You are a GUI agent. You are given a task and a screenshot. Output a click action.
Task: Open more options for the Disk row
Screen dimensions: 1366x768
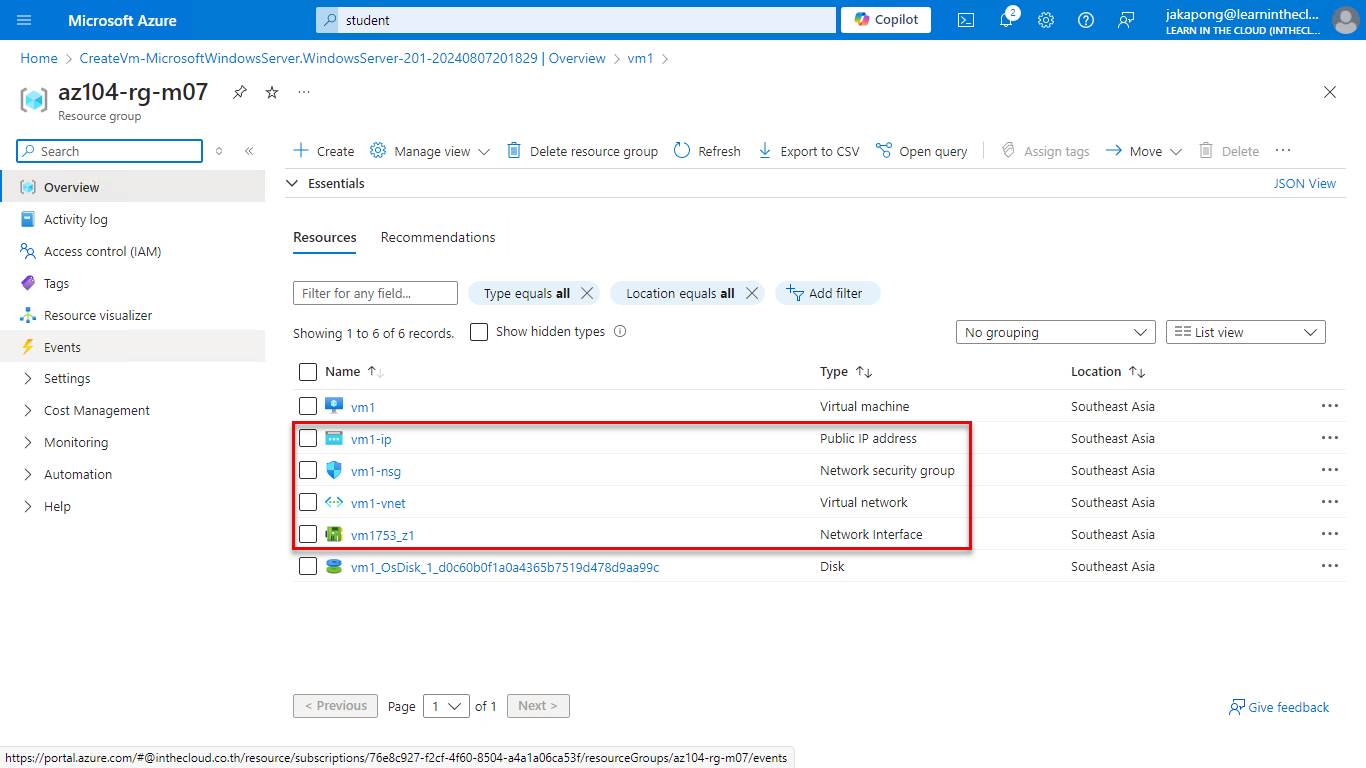click(x=1329, y=566)
